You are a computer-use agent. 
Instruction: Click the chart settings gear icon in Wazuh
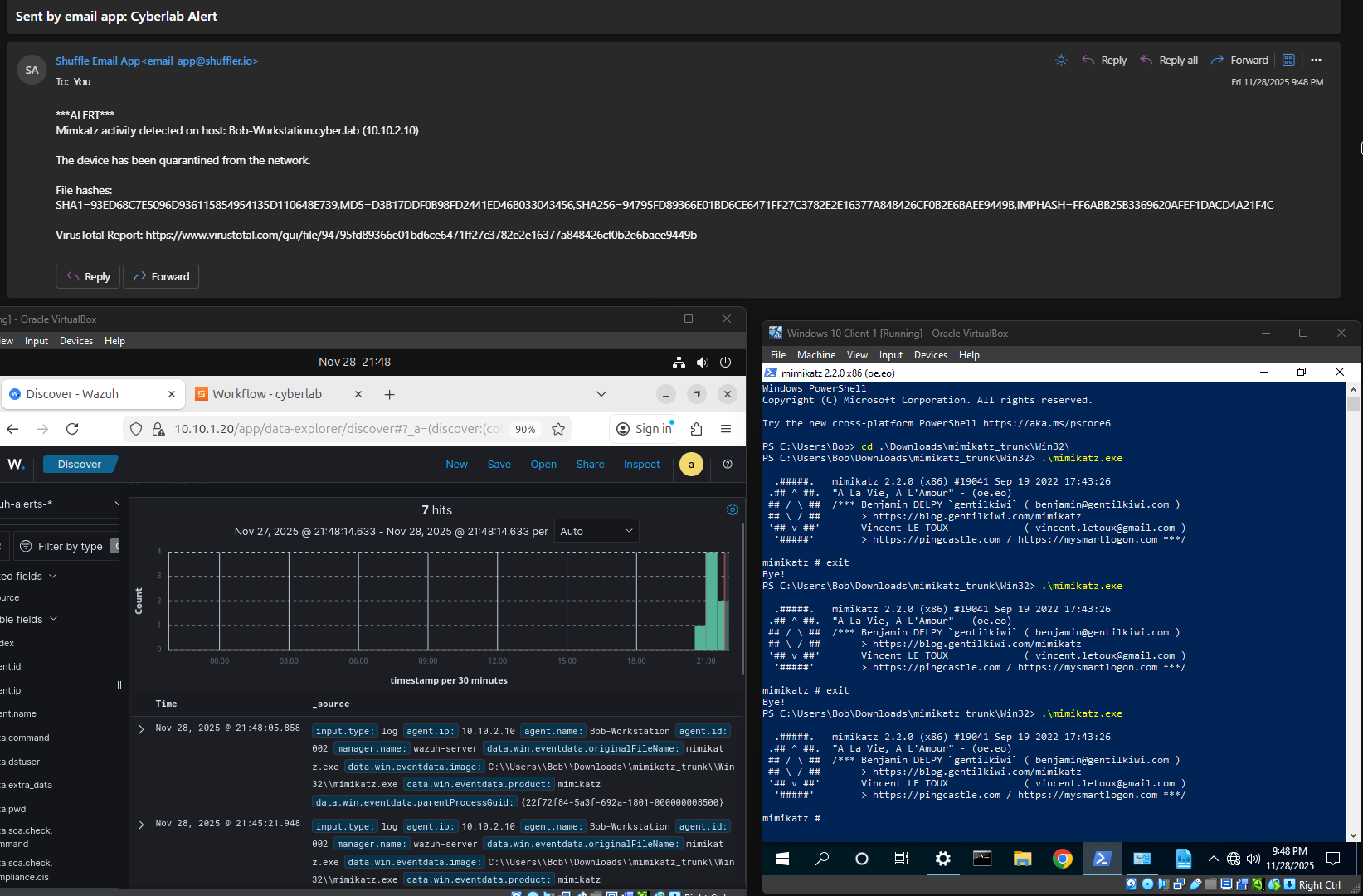coord(733,509)
